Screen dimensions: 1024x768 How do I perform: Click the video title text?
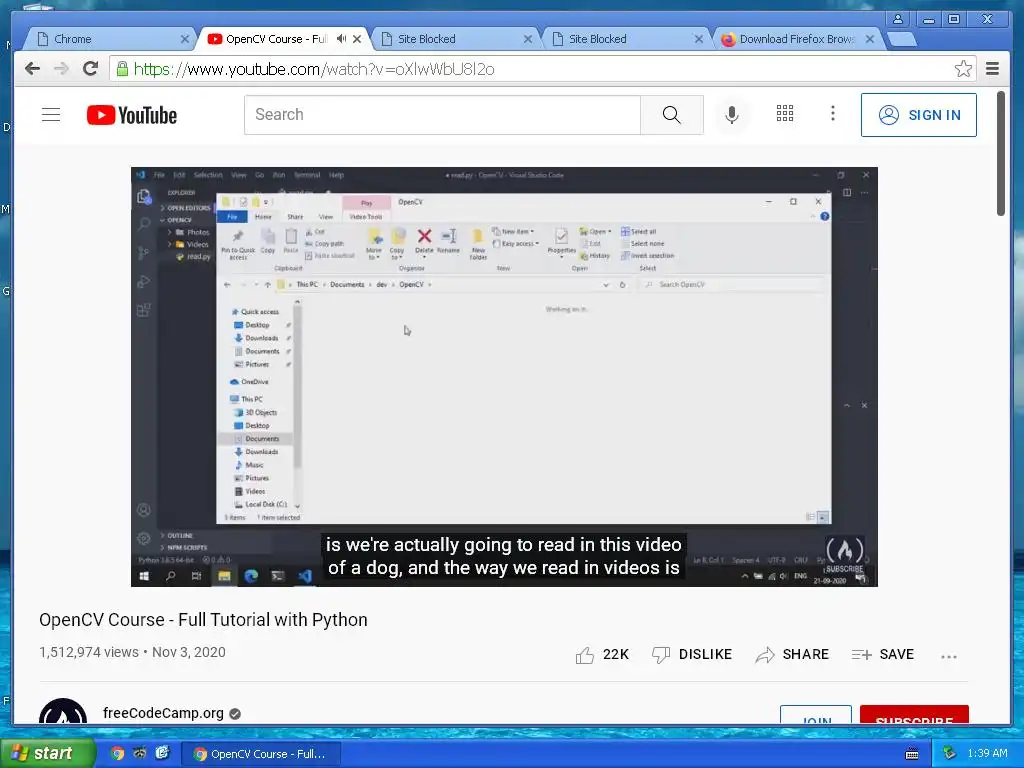(x=203, y=620)
